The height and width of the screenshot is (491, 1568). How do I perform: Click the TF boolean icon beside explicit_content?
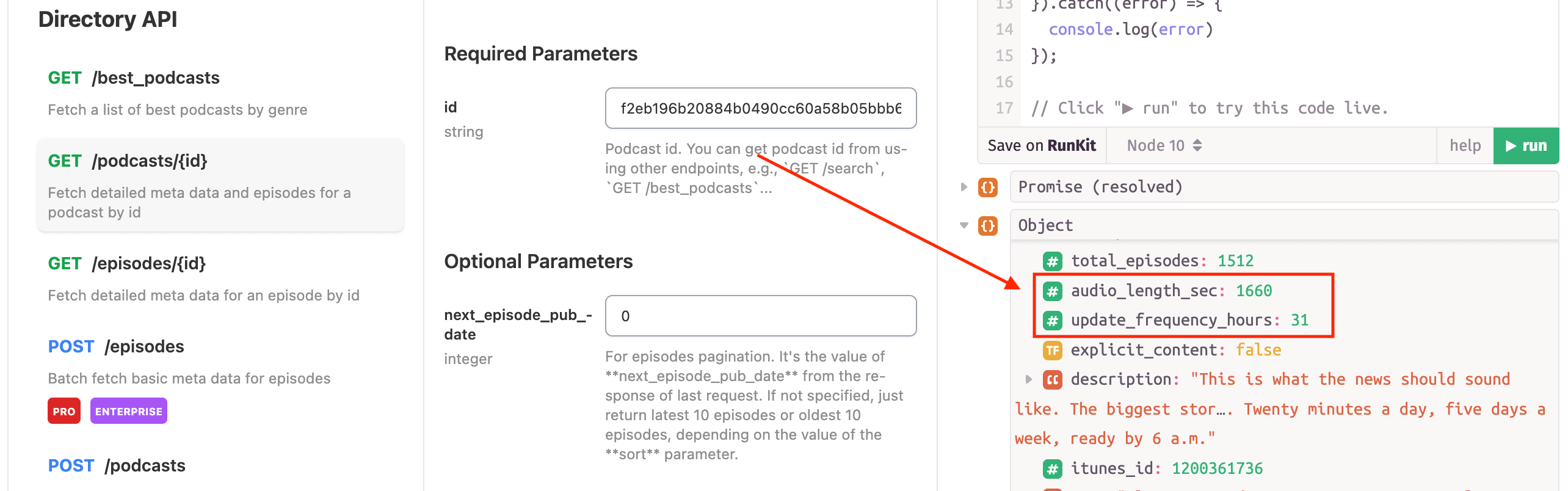tap(1052, 350)
